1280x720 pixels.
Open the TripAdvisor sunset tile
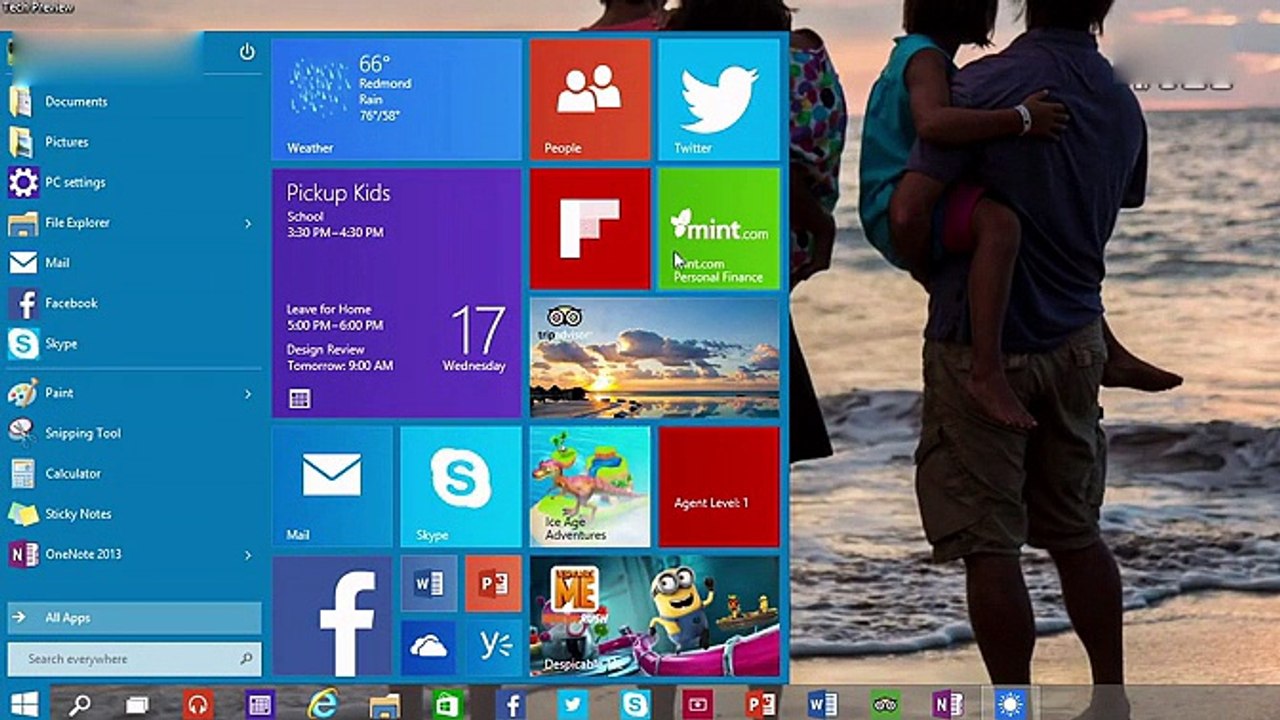tap(655, 358)
